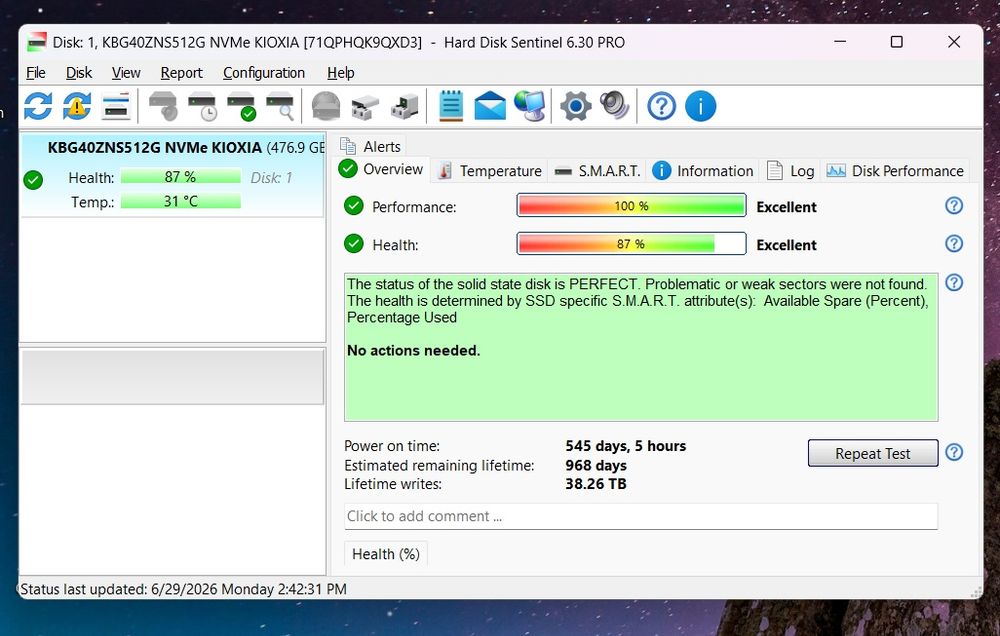The width and height of the screenshot is (1000, 636).
Task: Click the gray dome disk toolbar icon
Action: point(326,106)
